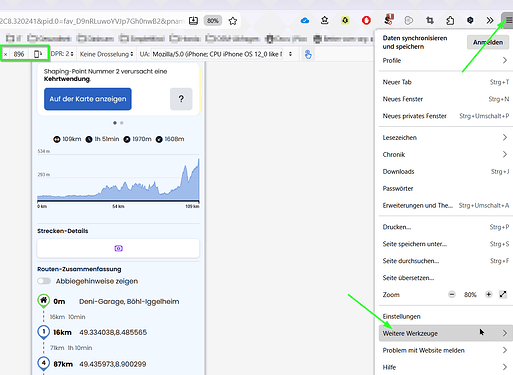Show more toolbar tools double chevron

point(490,21)
